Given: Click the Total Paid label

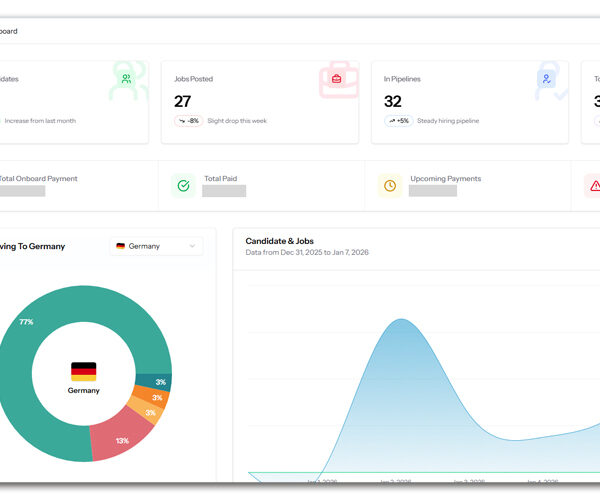Looking at the screenshot, I should click(x=221, y=179).
